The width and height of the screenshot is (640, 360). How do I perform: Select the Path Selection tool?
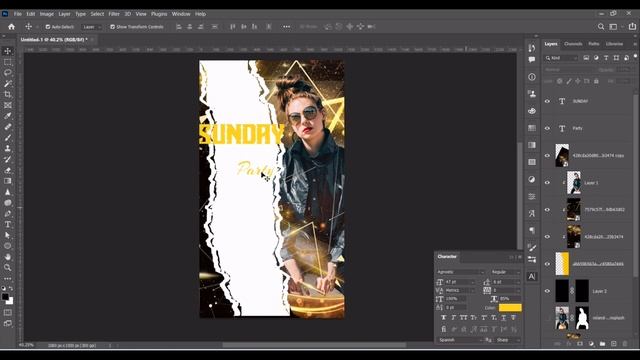[8, 235]
